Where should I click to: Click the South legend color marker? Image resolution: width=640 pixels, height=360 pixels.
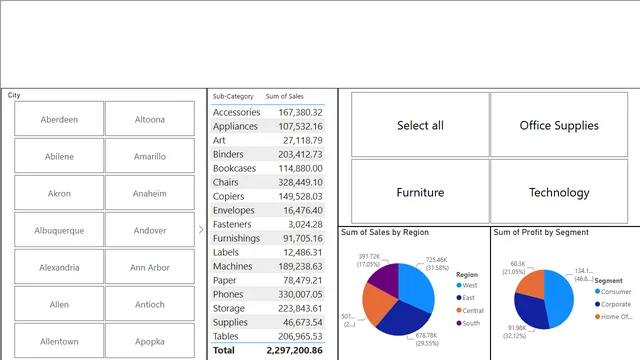point(459,323)
